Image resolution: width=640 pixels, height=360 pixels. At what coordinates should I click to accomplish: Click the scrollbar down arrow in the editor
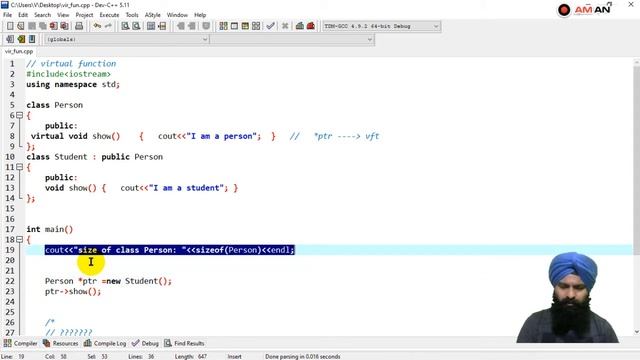pos(636,332)
